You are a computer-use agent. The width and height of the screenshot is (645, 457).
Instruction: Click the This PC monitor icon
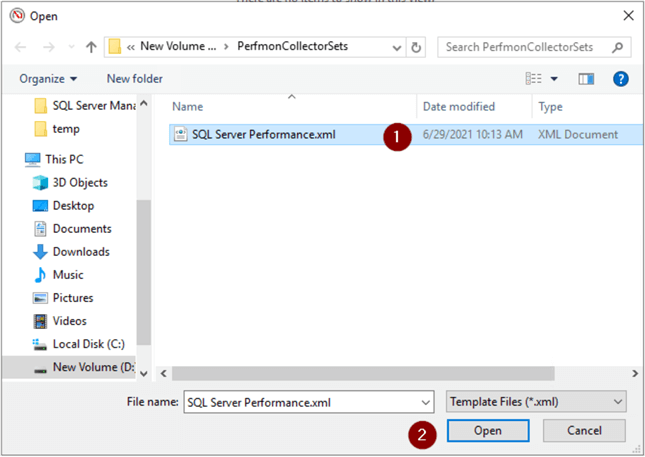pos(32,160)
